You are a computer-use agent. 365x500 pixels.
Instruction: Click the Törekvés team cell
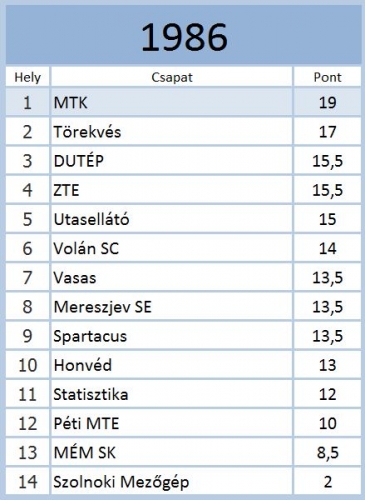coord(172,132)
